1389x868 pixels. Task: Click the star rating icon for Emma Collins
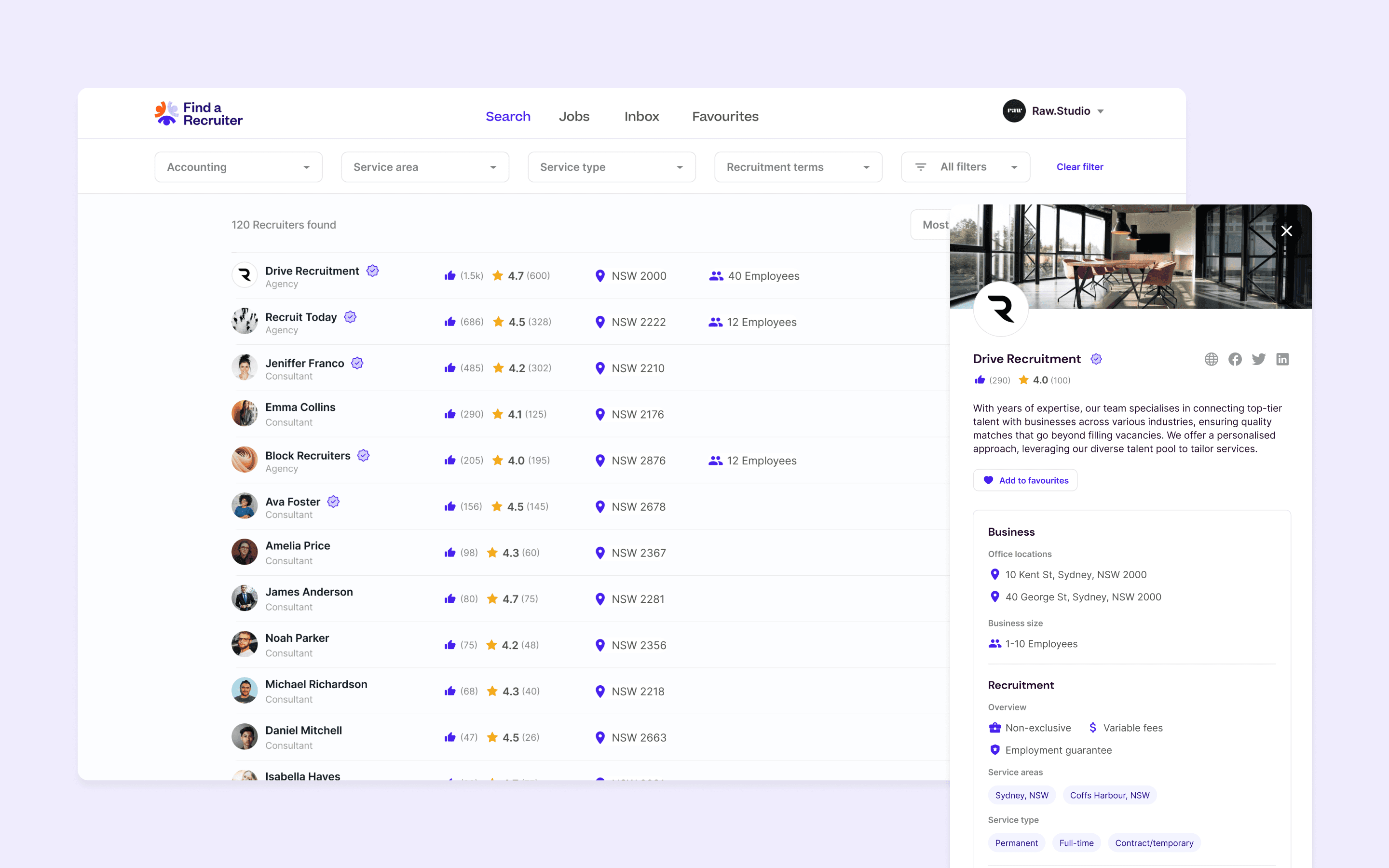(x=498, y=414)
